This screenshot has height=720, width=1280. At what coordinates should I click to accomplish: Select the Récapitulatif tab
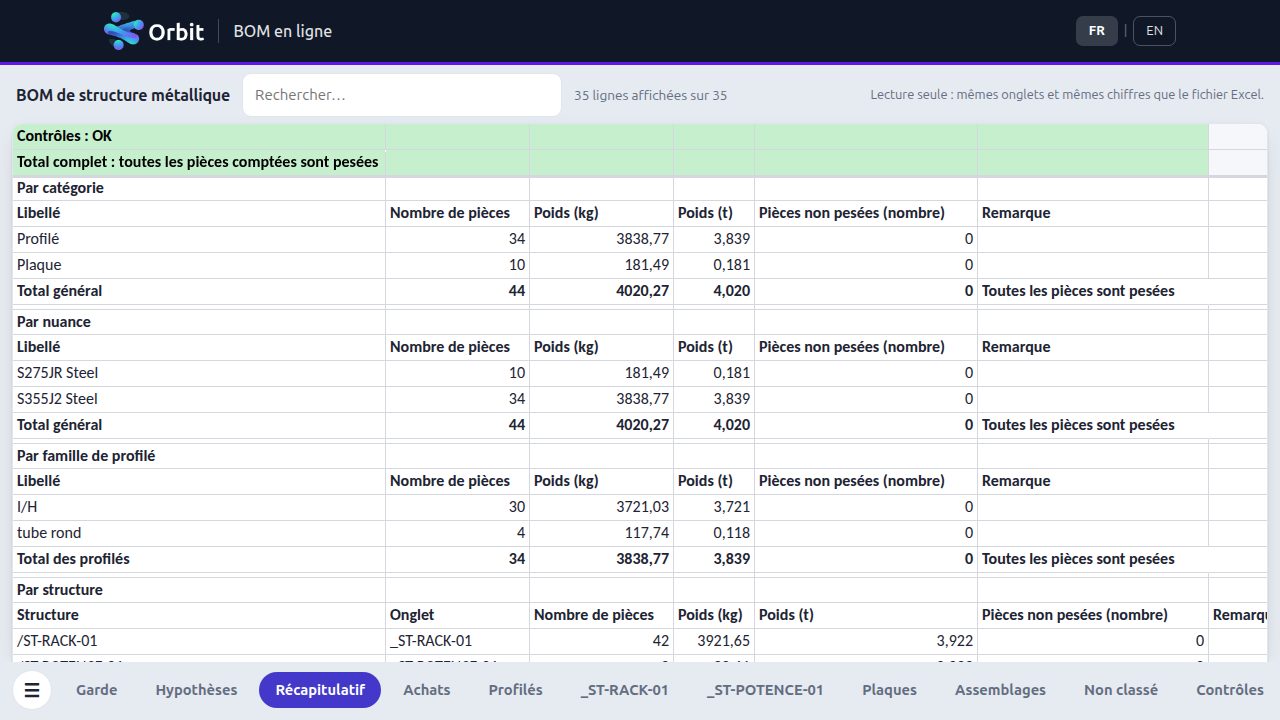pos(320,690)
